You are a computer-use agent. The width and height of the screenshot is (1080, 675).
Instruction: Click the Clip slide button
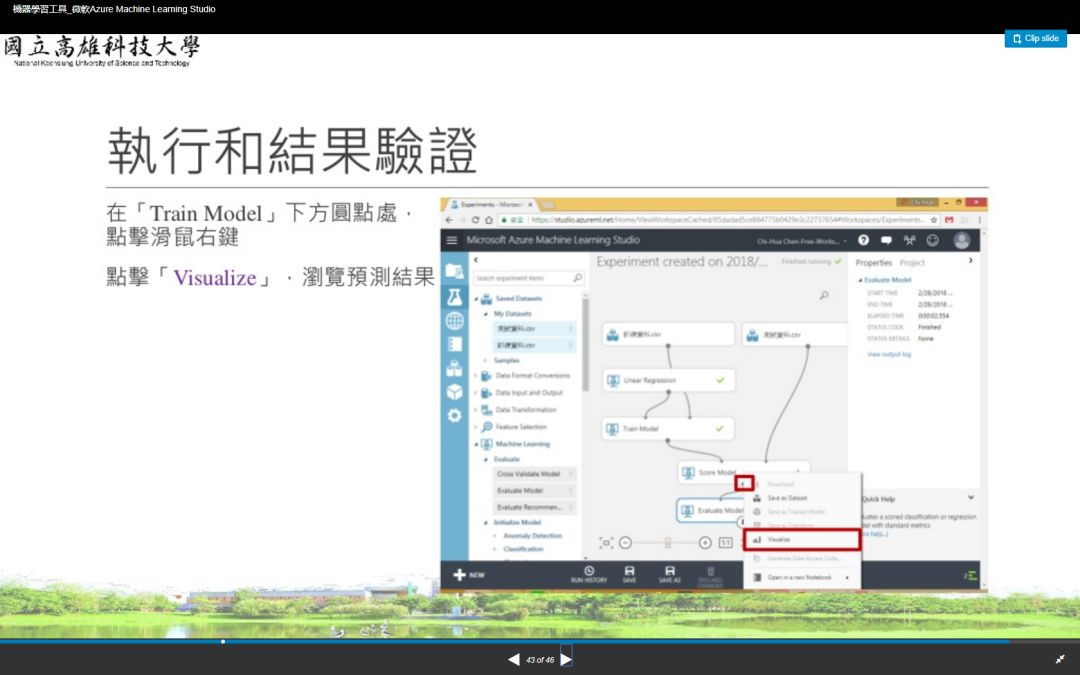click(1035, 39)
